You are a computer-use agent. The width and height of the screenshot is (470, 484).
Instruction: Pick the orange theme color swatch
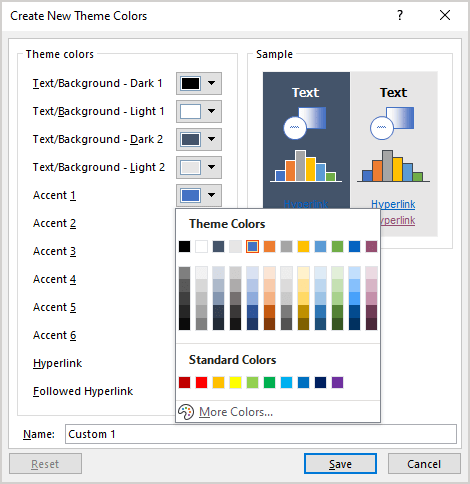click(x=269, y=247)
